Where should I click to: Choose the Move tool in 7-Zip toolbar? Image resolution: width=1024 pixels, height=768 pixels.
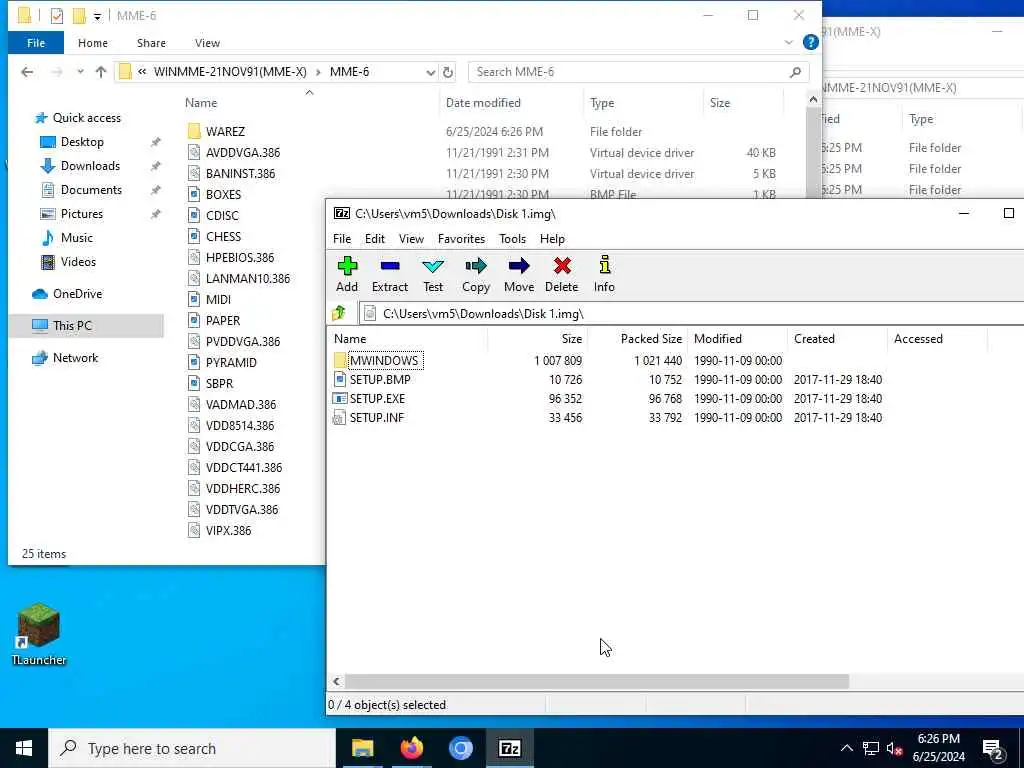pyautogui.click(x=519, y=274)
